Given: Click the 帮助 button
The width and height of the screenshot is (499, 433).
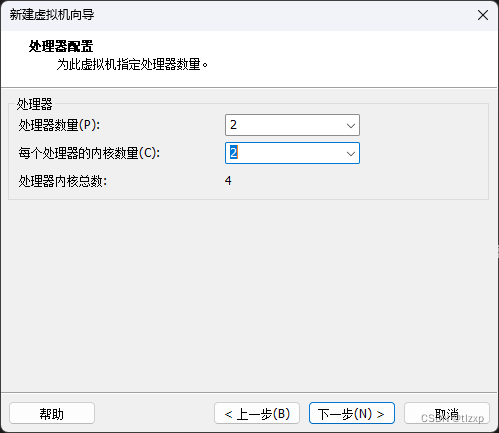Looking at the screenshot, I should click(x=52, y=413).
